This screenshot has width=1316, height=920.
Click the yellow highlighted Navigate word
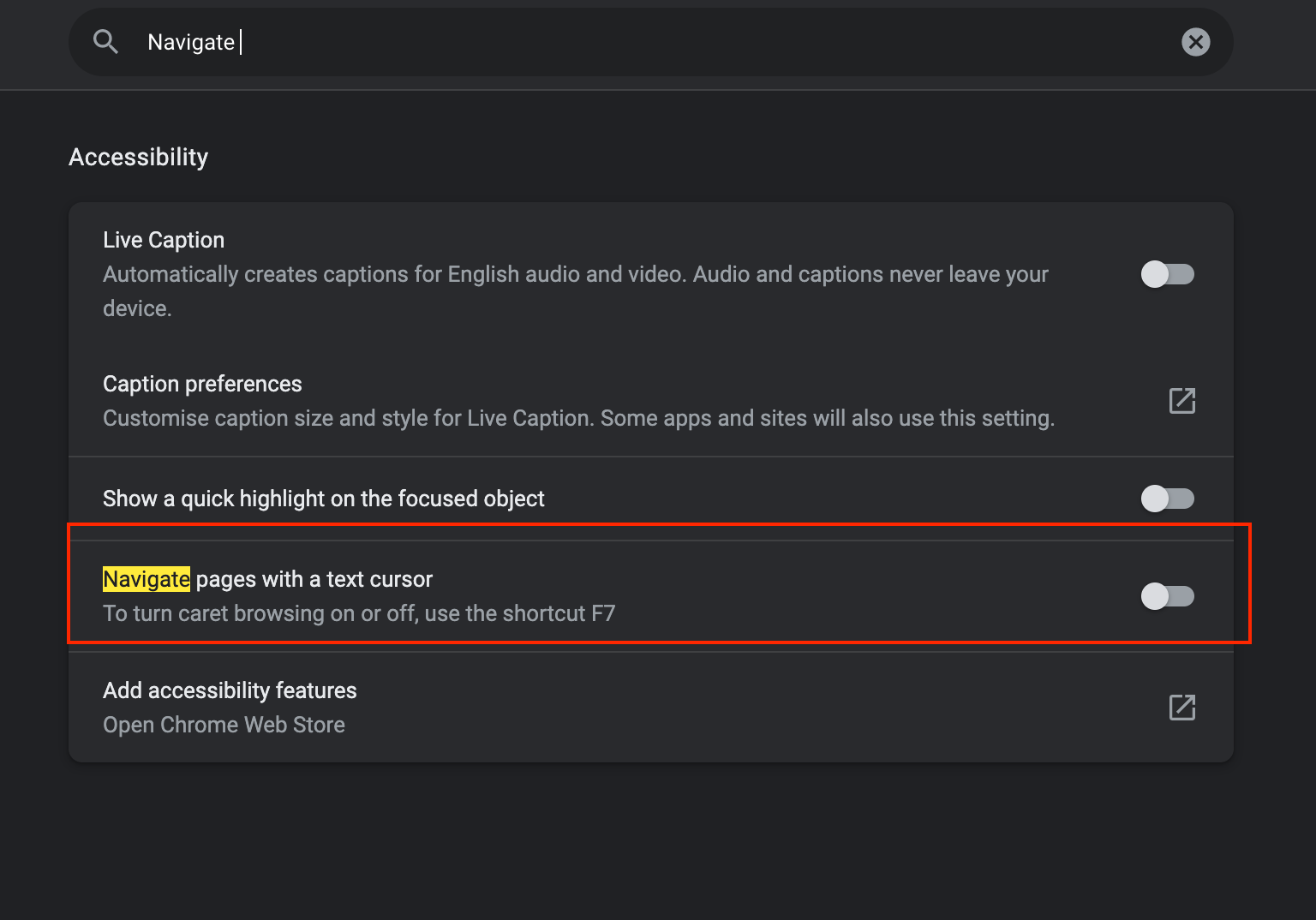(x=147, y=580)
